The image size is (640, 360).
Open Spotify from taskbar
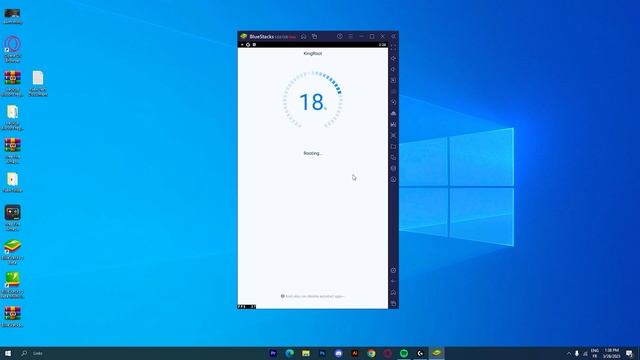[x=404, y=353]
